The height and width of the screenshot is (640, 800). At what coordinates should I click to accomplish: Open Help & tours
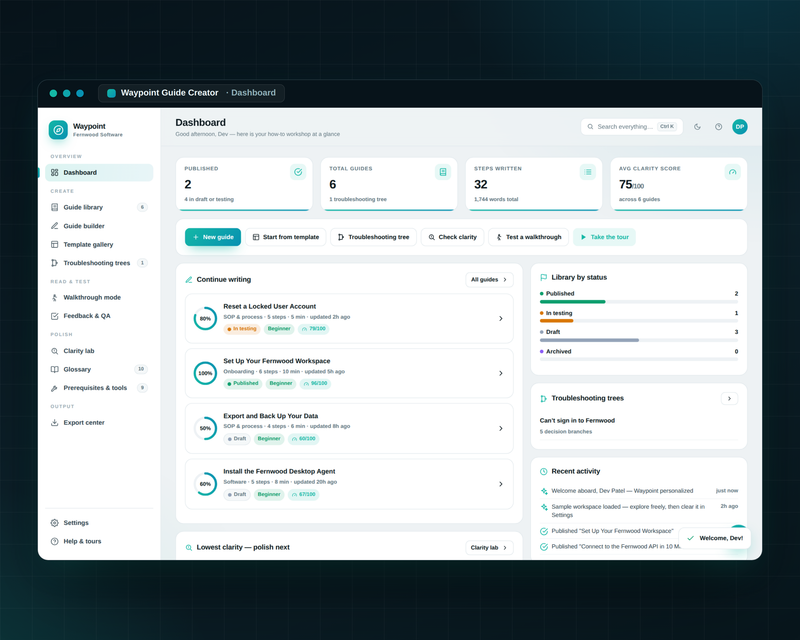coord(99,541)
